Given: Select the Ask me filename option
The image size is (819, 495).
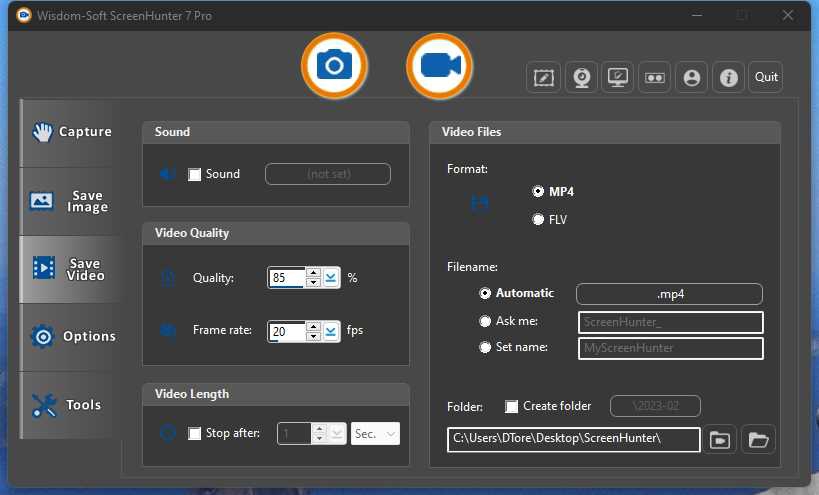Looking at the screenshot, I should pyautogui.click(x=485, y=321).
